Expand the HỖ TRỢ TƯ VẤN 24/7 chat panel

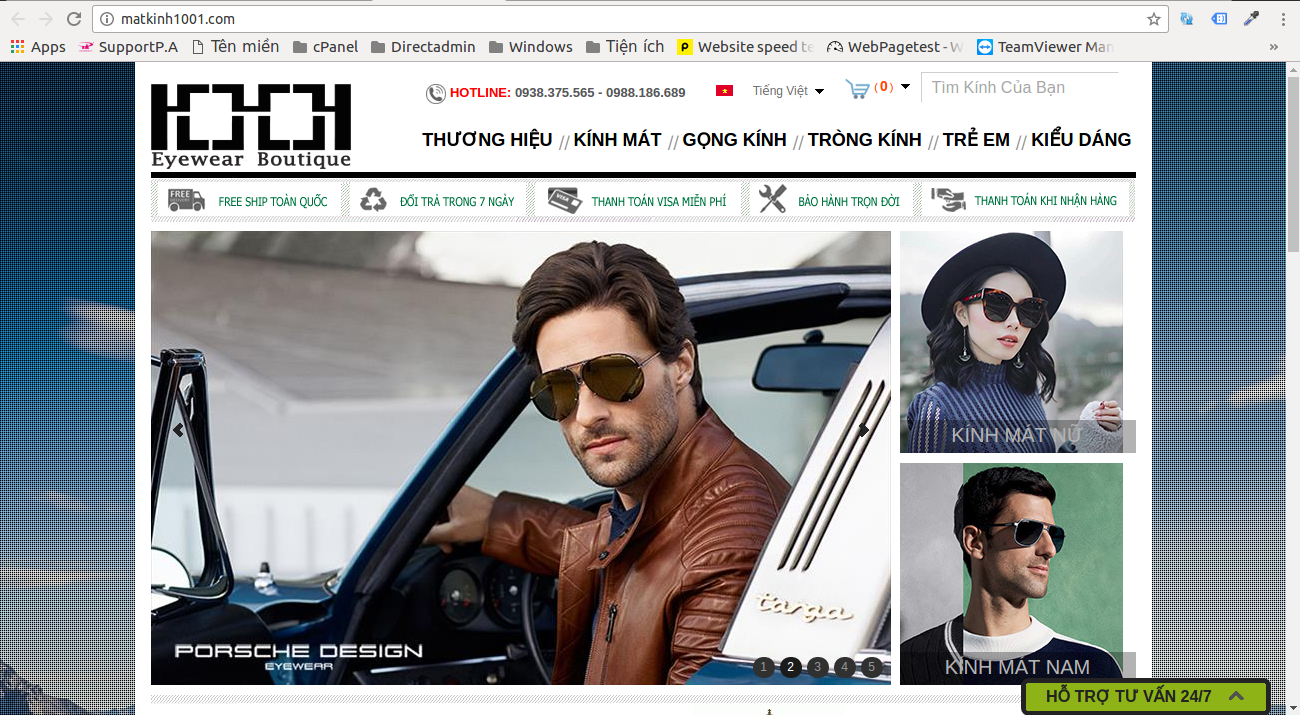click(1146, 696)
